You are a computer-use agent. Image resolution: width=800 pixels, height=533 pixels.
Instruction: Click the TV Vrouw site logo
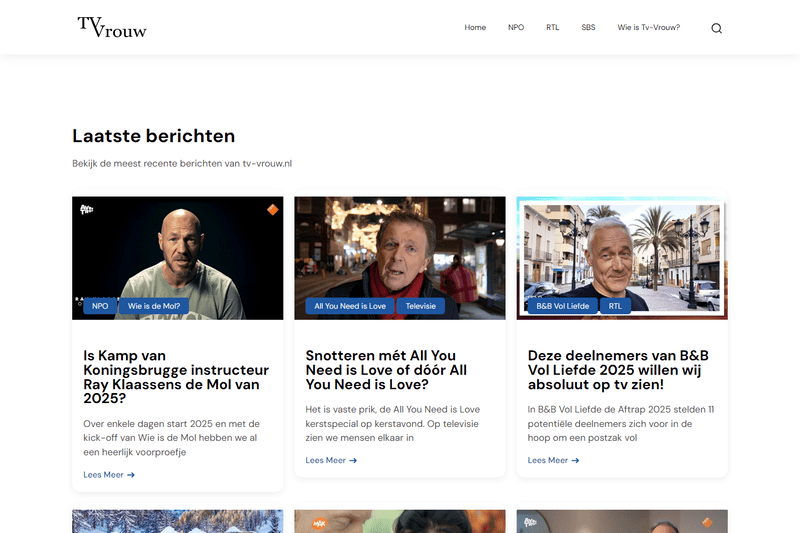coord(112,27)
